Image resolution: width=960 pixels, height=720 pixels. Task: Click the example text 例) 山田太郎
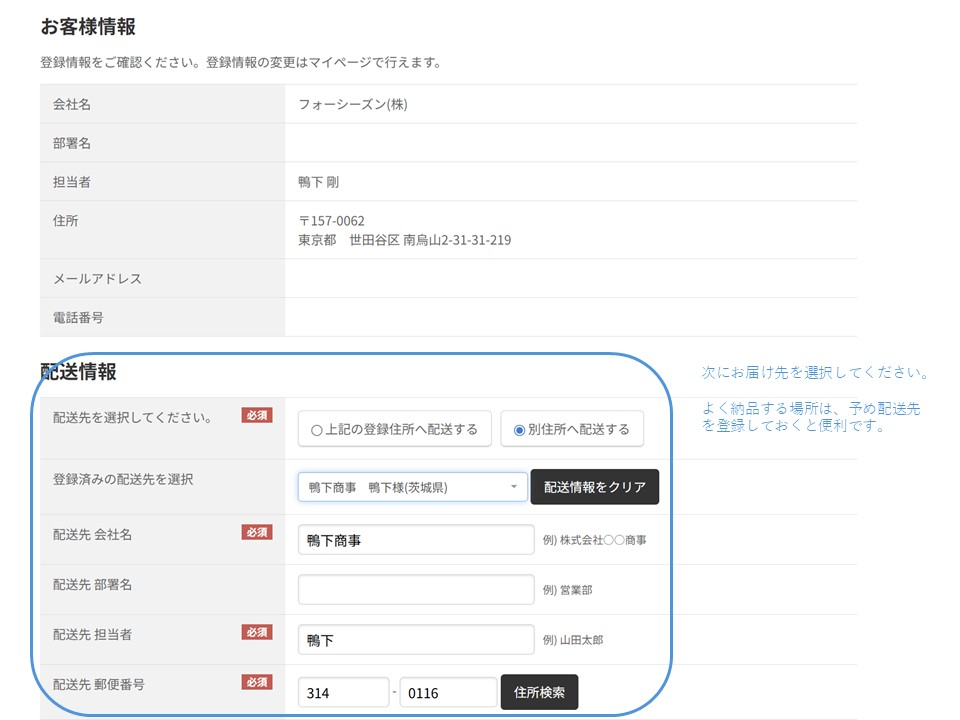pos(572,640)
